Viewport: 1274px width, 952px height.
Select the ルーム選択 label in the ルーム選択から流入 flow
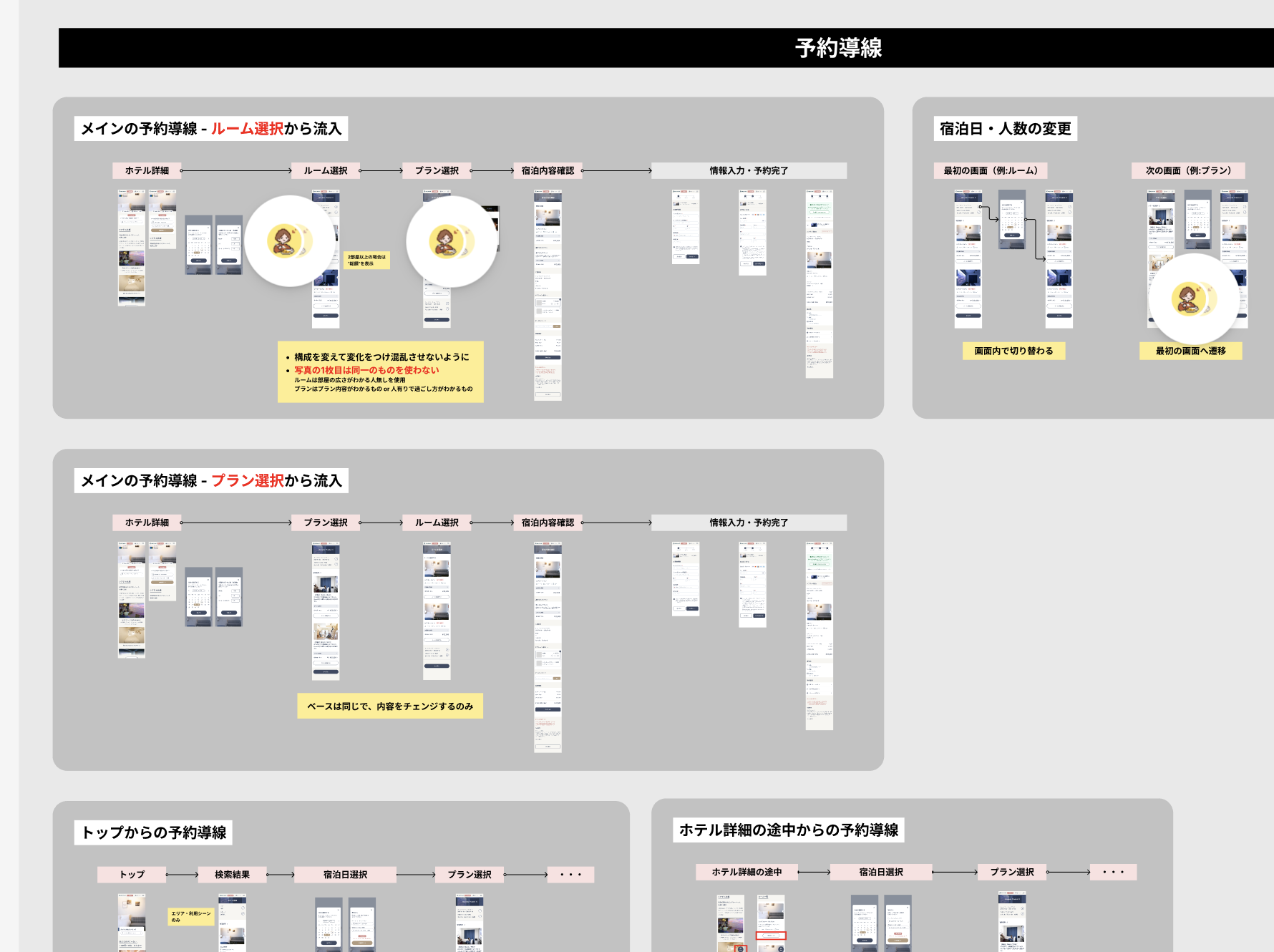[x=326, y=170]
